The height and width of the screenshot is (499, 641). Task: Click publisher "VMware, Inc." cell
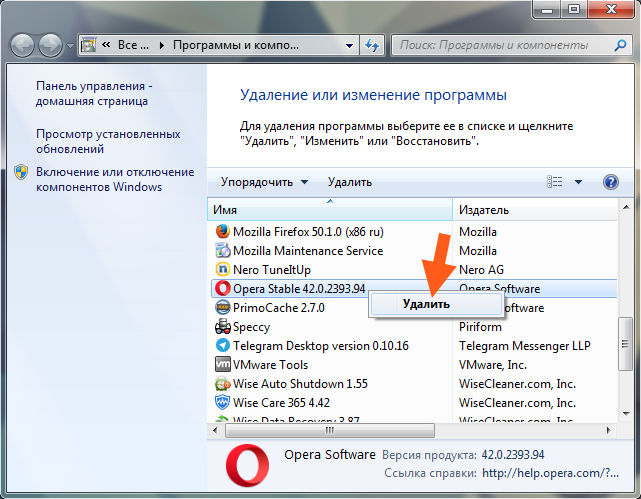[493, 365]
